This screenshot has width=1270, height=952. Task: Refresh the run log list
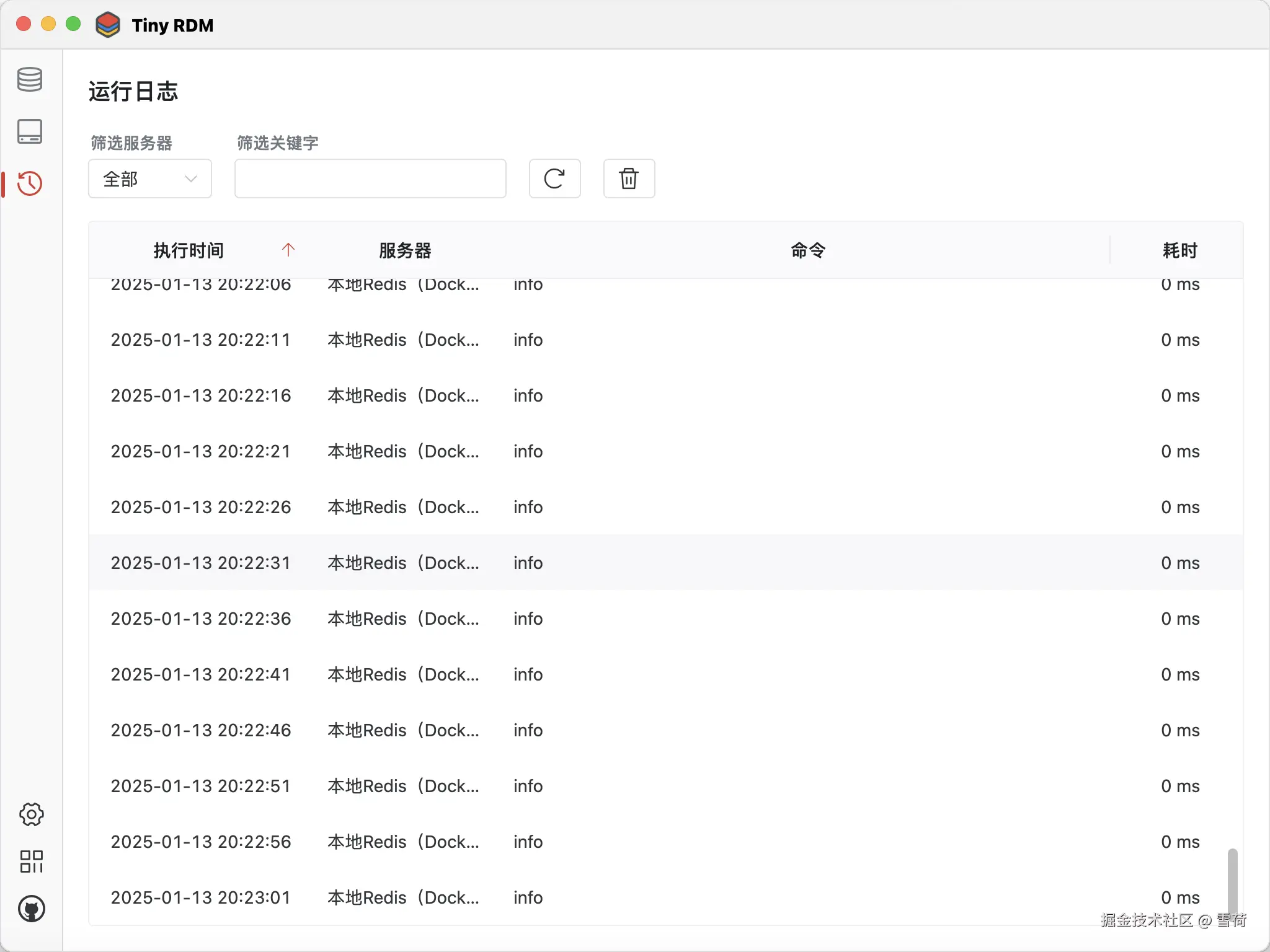click(x=554, y=178)
